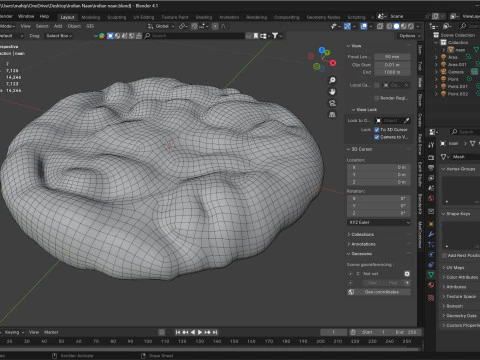The height and width of the screenshot is (360, 480).
Task: Click the eyedropper next to Lock to Object
Action: coord(407,120)
